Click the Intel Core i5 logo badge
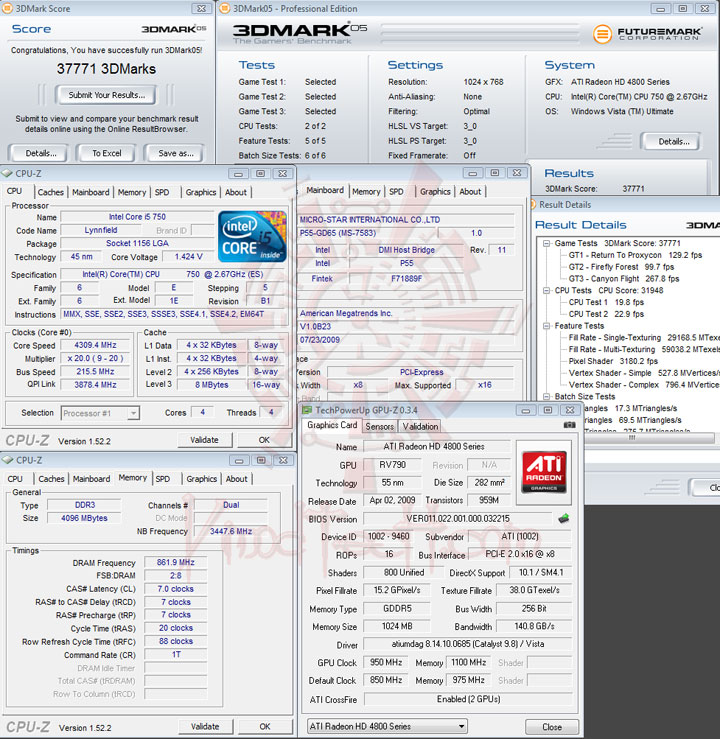The width and height of the screenshot is (720, 739). click(x=252, y=237)
